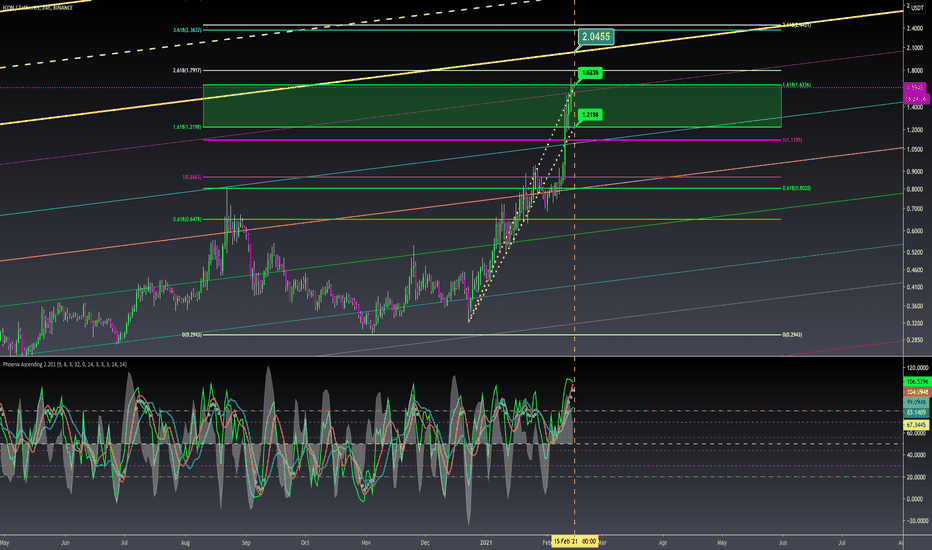Click the 120.0000 indicator axis tick
This screenshot has width=932, height=550.
(917, 367)
